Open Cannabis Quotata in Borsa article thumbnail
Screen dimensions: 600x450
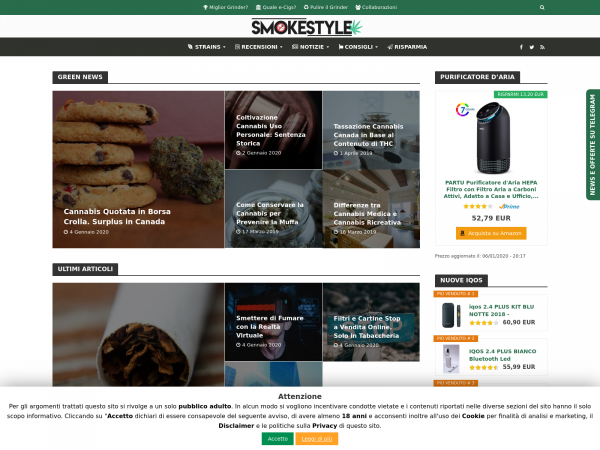tap(138, 170)
